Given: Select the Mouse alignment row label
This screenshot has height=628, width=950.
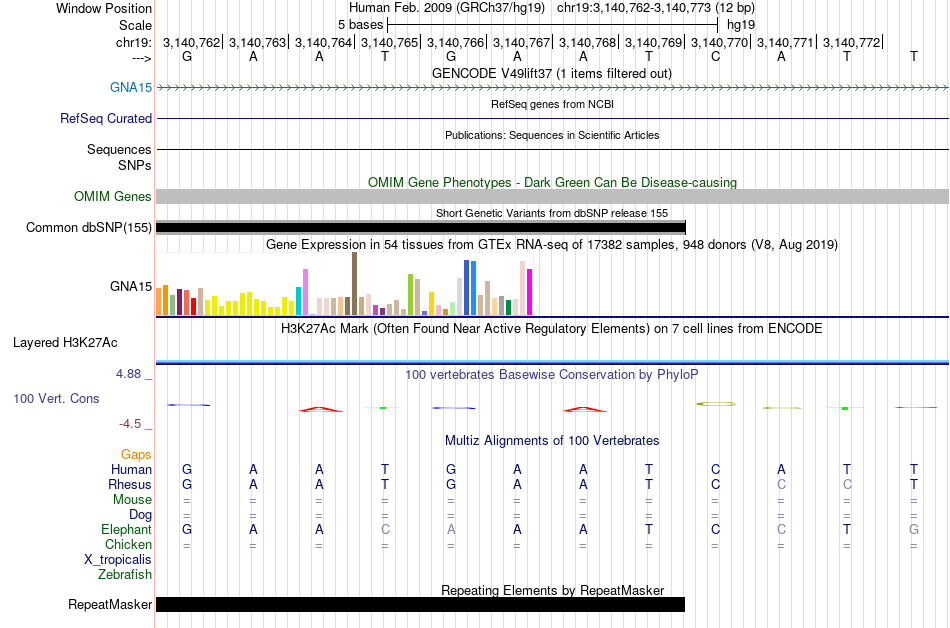Looking at the screenshot, I should (x=132, y=500).
